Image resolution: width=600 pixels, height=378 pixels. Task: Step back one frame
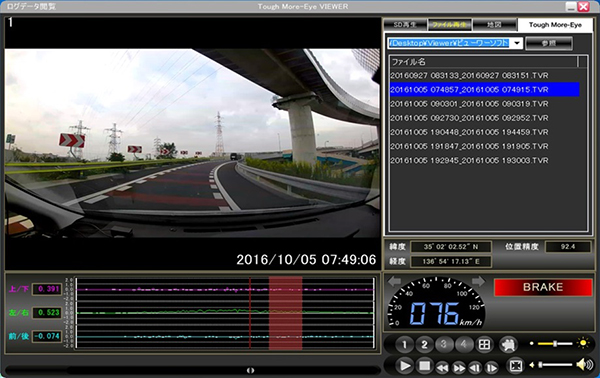pyautogui.click(x=475, y=368)
